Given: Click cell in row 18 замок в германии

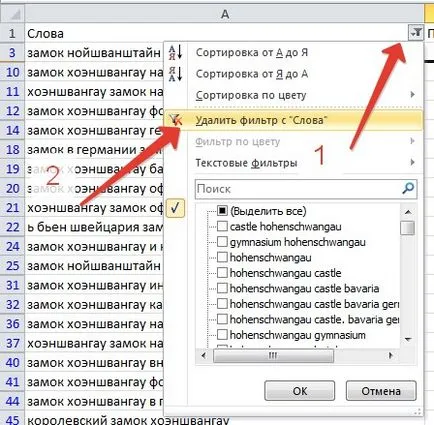Looking at the screenshot, I should pos(94,149).
